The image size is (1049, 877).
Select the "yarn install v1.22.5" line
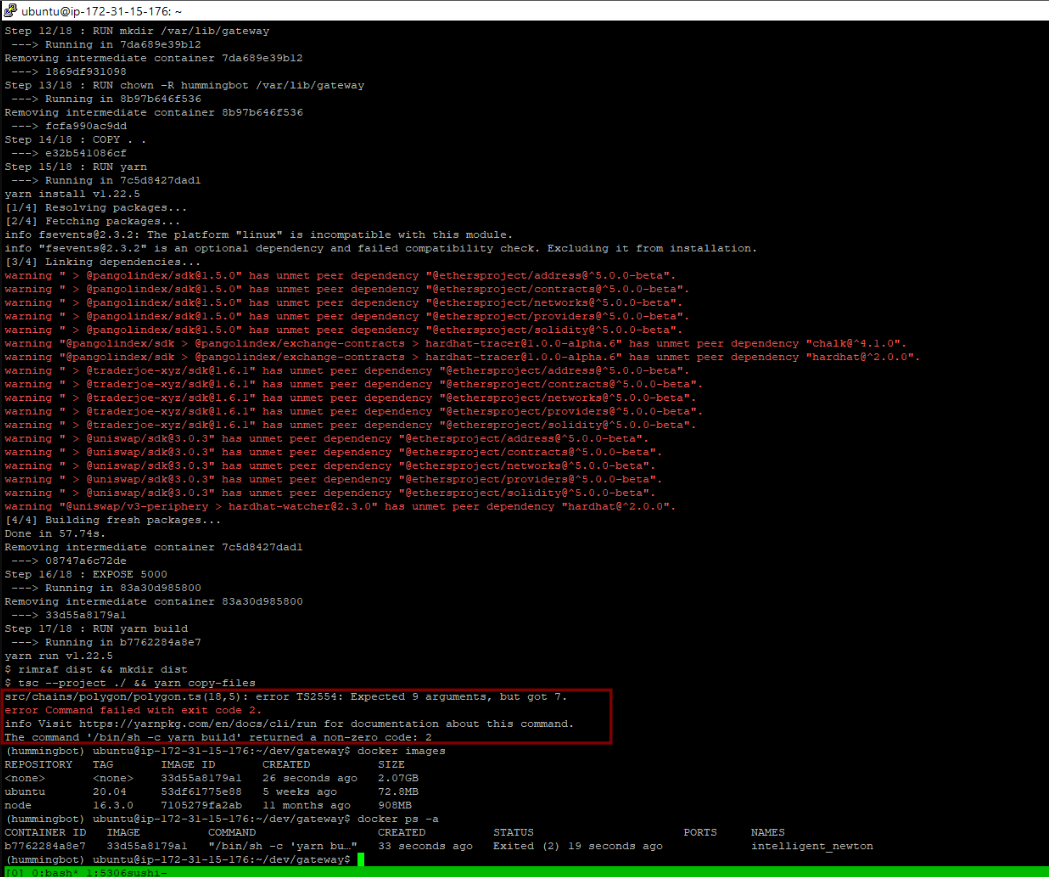pyautogui.click(x=72, y=194)
